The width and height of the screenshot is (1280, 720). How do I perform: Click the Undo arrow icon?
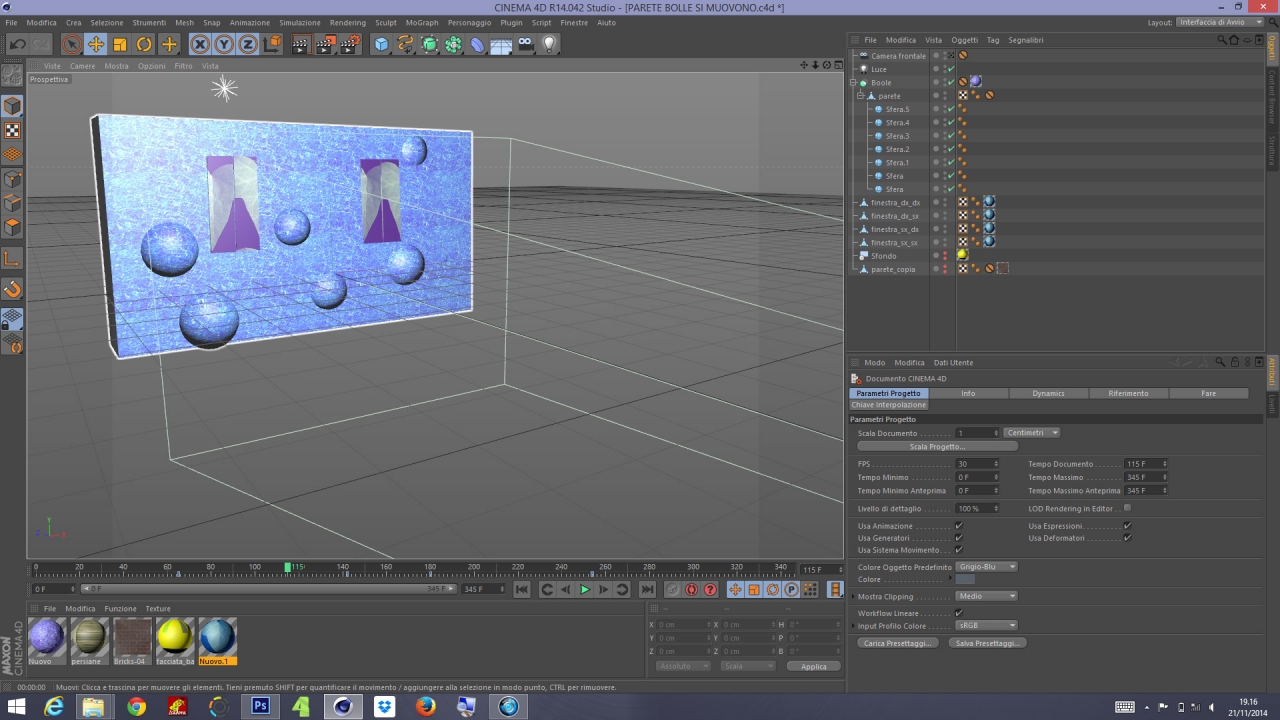[x=17, y=44]
